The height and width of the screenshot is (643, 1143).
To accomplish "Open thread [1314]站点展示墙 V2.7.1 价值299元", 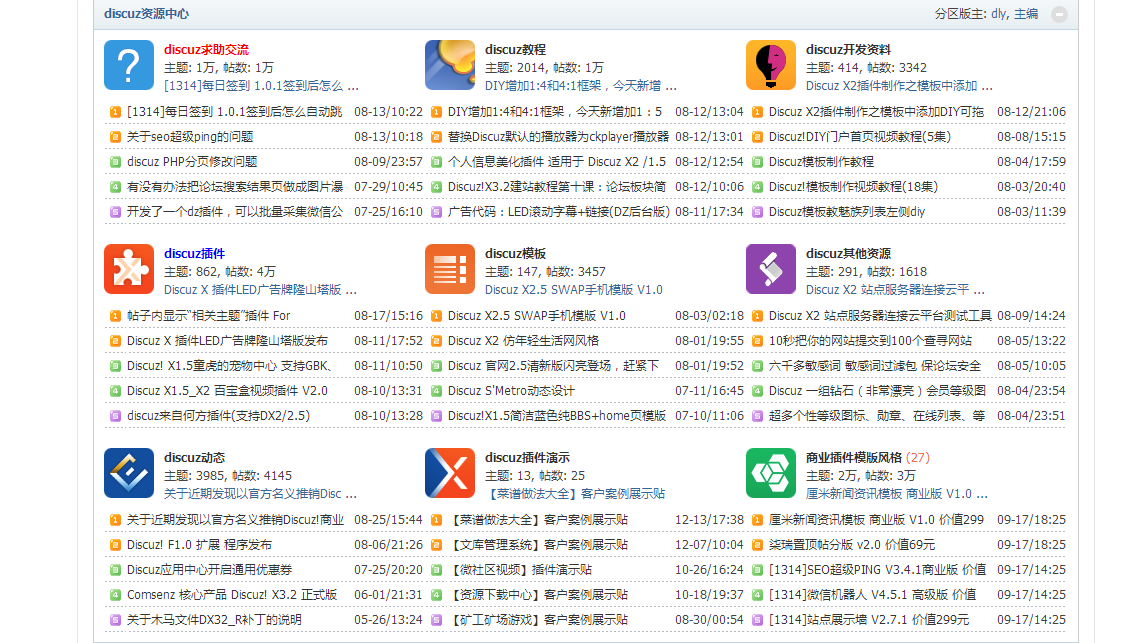I will tap(869, 620).
